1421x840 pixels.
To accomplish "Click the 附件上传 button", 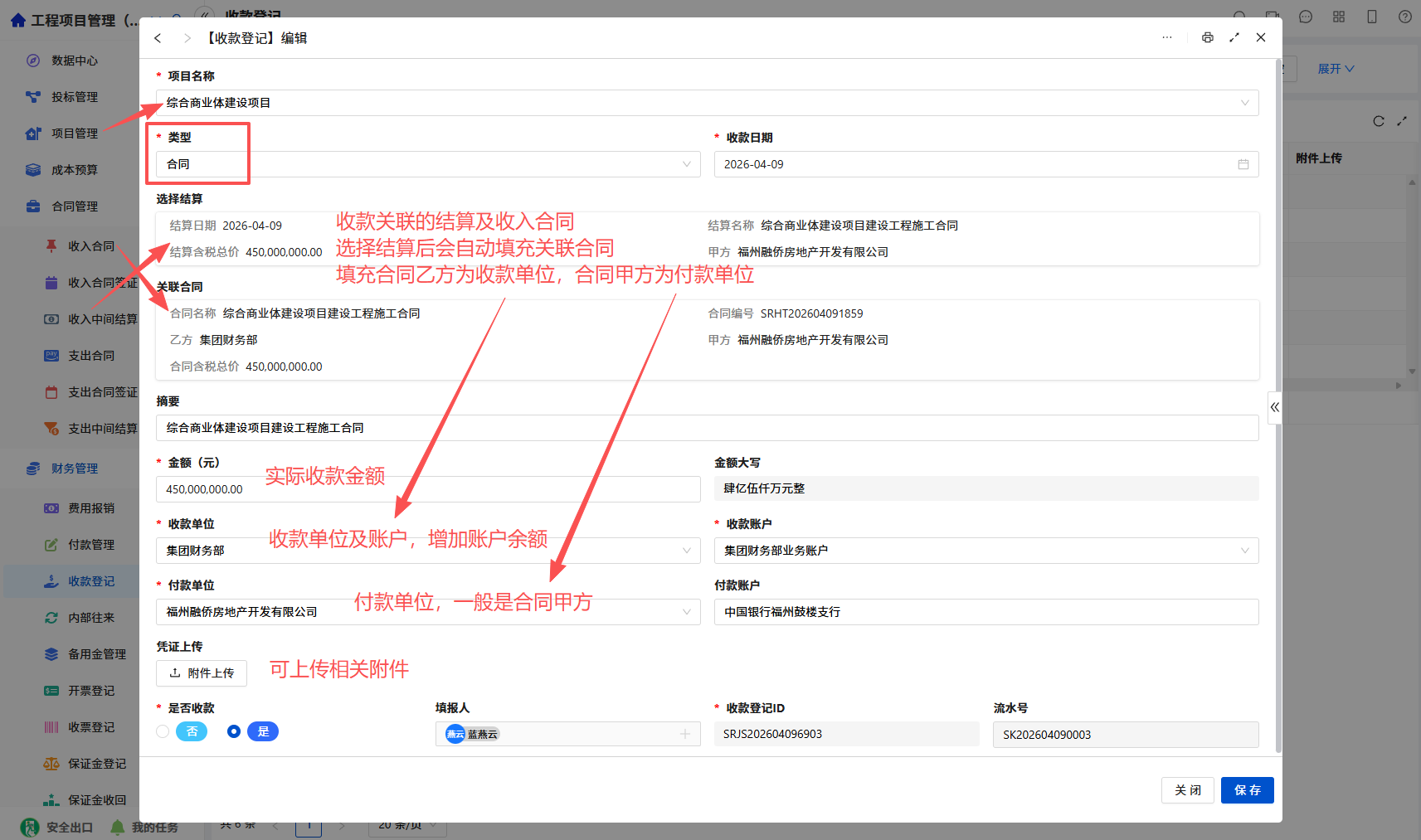I will 202,673.
